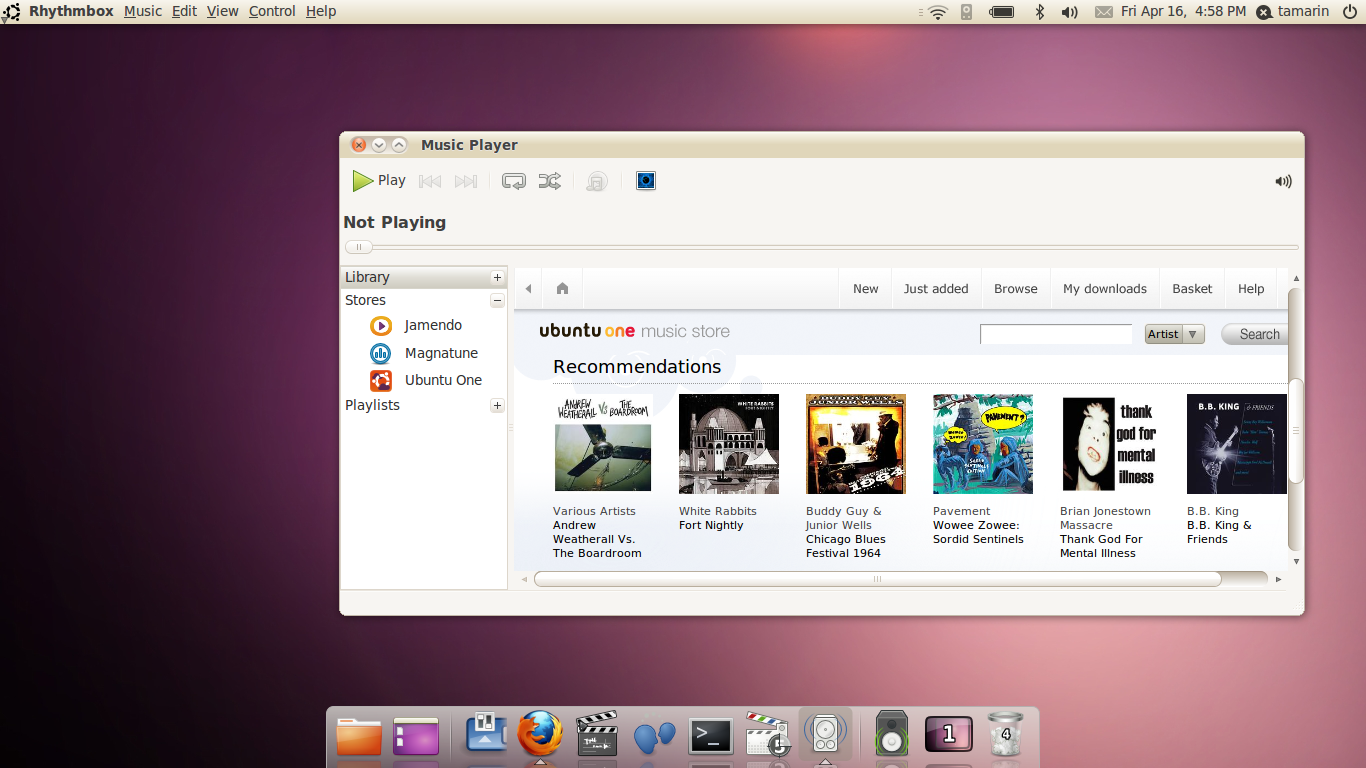Open the Control menu
1366x768 pixels.
(272, 11)
